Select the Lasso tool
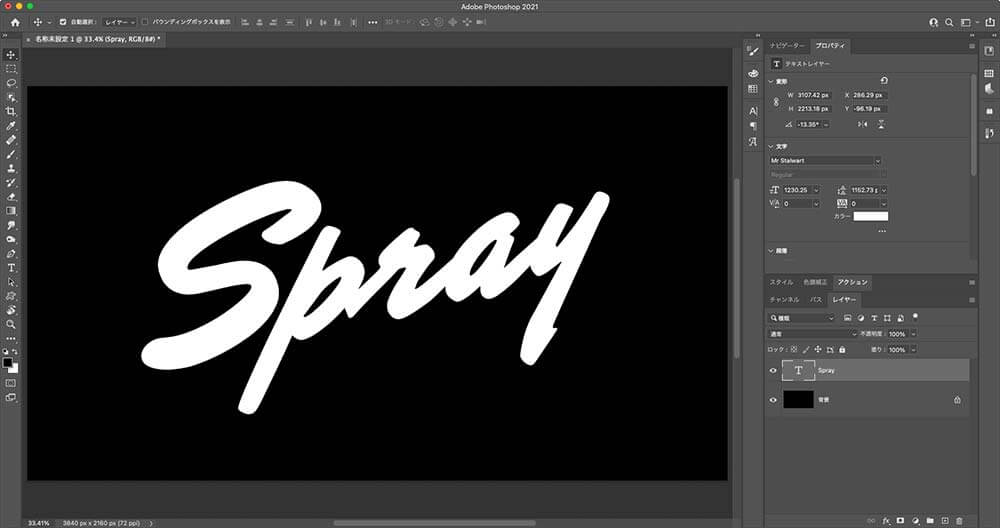 click(11, 83)
